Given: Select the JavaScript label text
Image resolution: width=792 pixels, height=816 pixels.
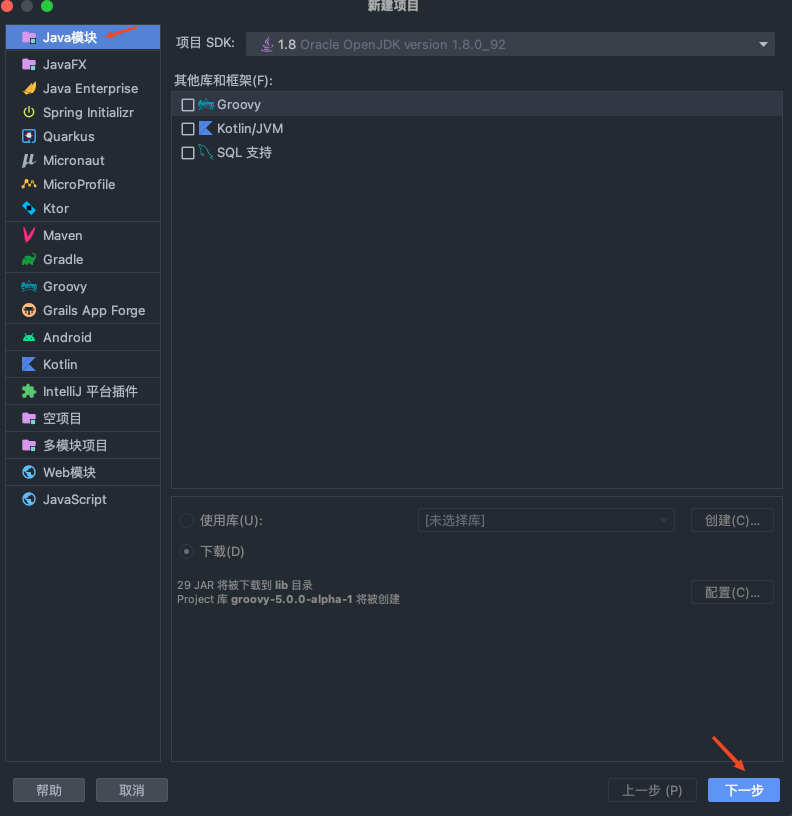Looking at the screenshot, I should pos(75,500).
